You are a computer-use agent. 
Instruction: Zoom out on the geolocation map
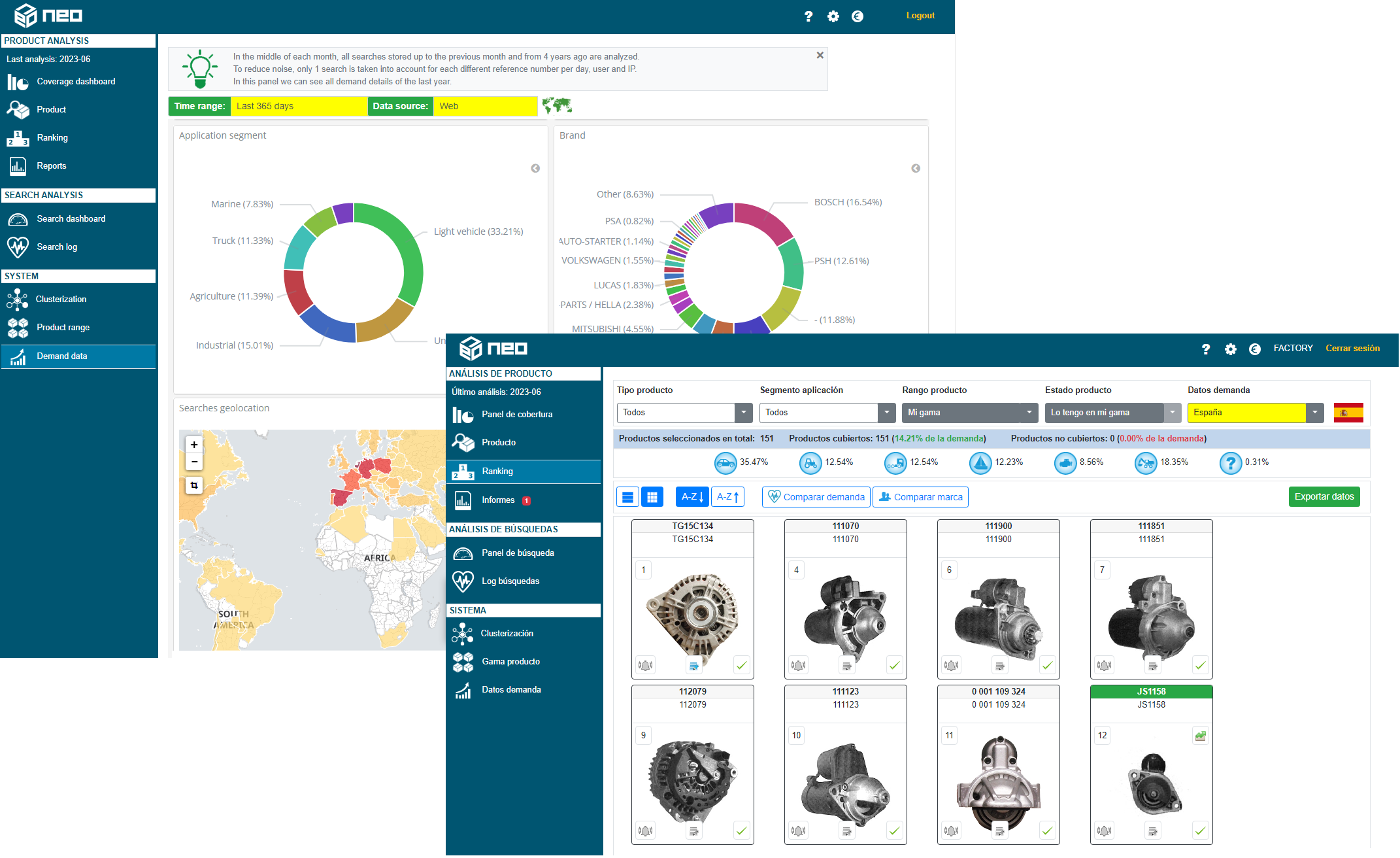194,462
